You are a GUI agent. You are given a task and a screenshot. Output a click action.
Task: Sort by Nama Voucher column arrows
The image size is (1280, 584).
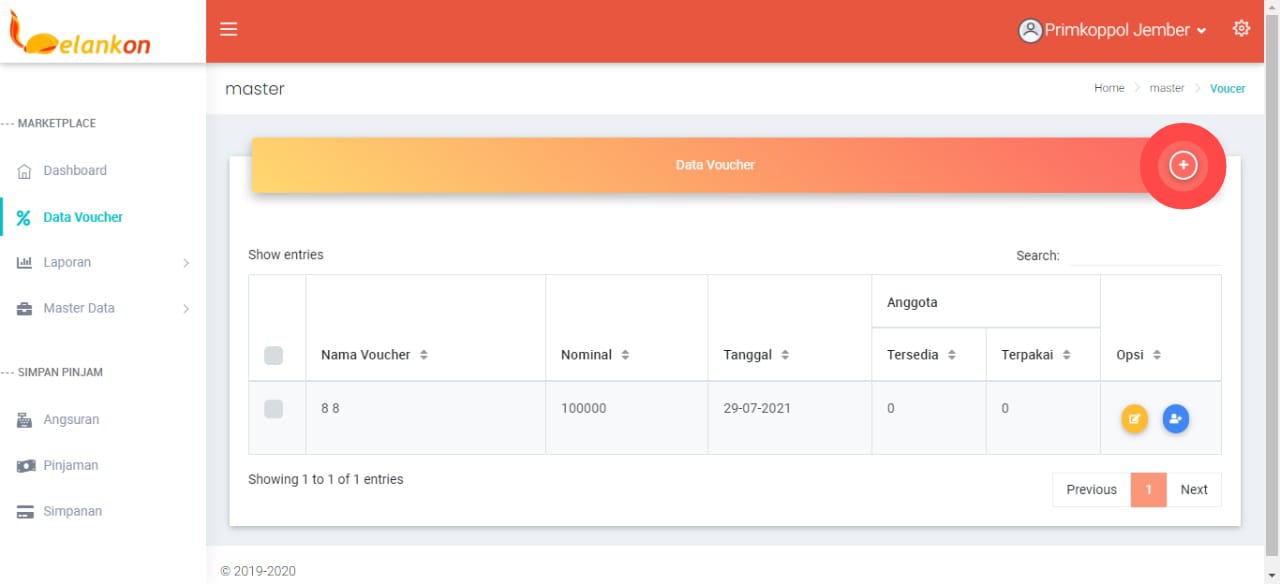click(x=424, y=355)
